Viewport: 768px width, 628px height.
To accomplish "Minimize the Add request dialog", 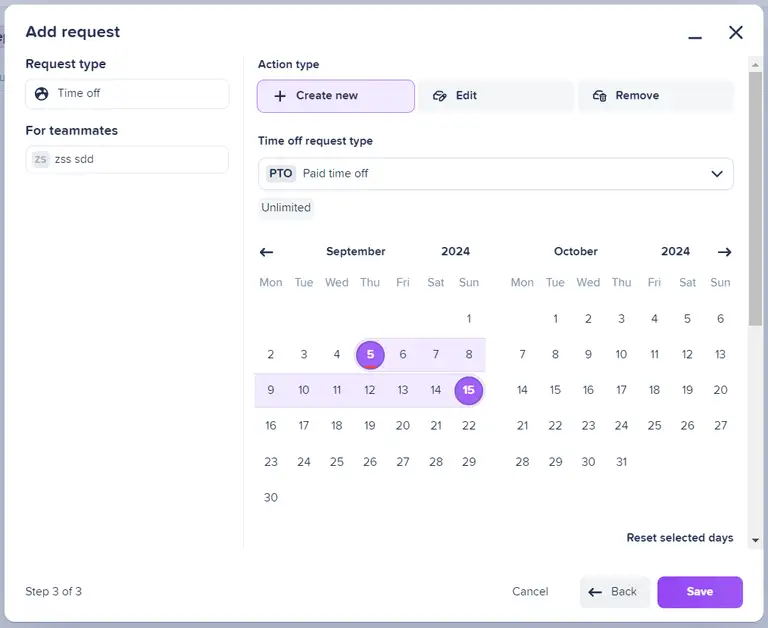I will tap(696, 37).
